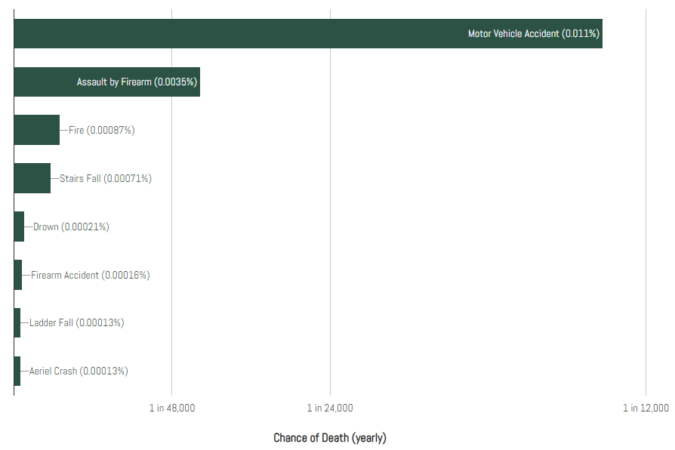Select the Stairs Fall (0.00071%) label
This screenshot has width=675, height=450.
(105, 178)
